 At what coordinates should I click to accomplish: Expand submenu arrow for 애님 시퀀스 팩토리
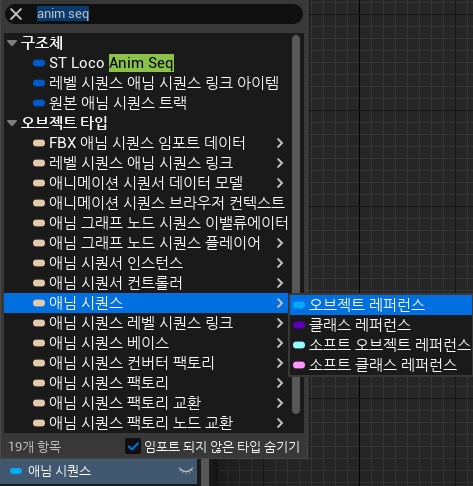point(280,383)
